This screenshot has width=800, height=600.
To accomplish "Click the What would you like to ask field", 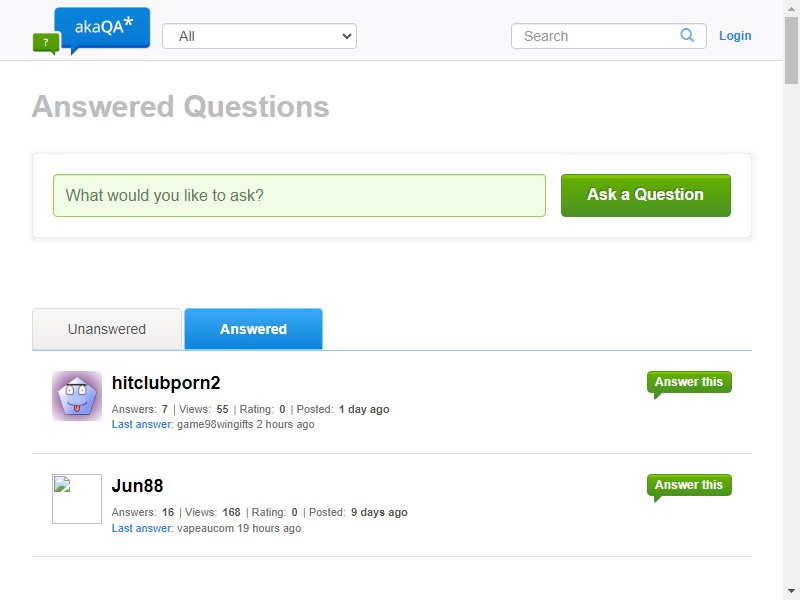I will pyautogui.click(x=299, y=195).
